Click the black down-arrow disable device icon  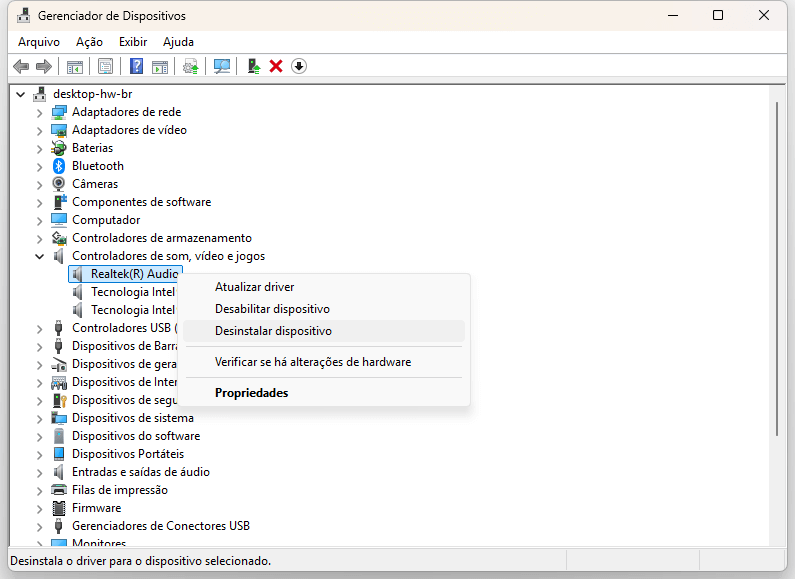[298, 66]
